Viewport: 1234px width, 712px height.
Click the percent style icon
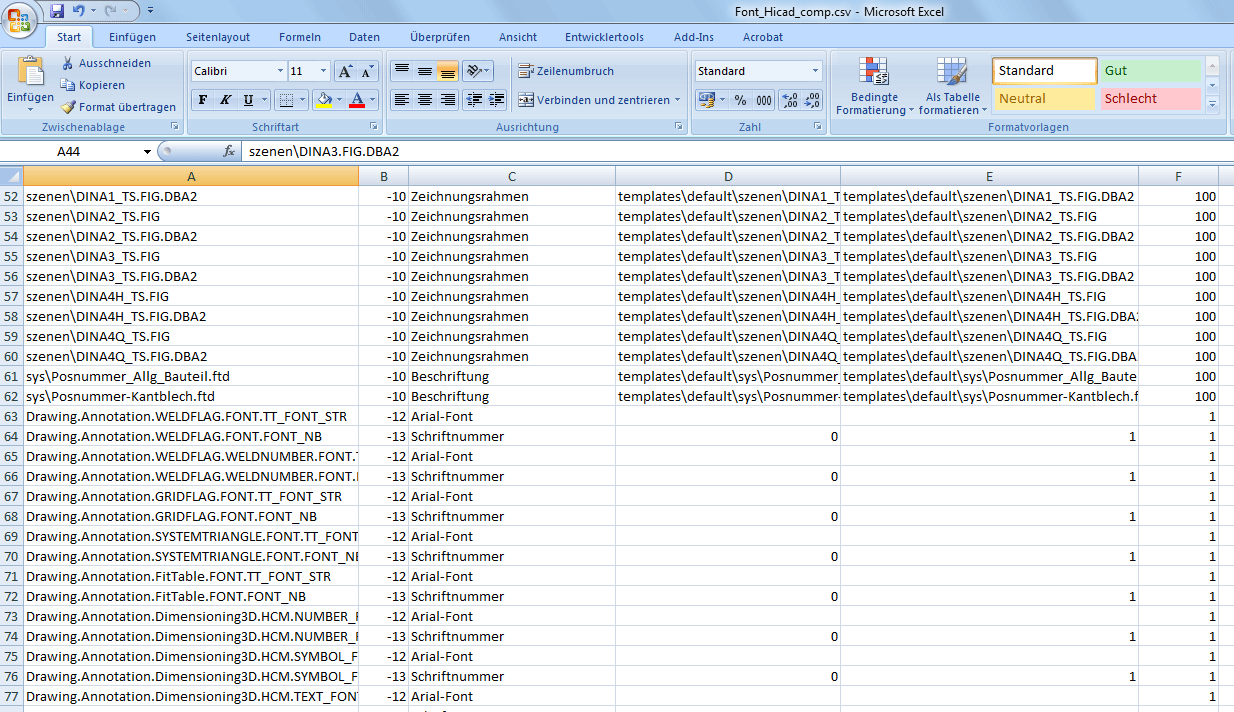pyautogui.click(x=740, y=100)
